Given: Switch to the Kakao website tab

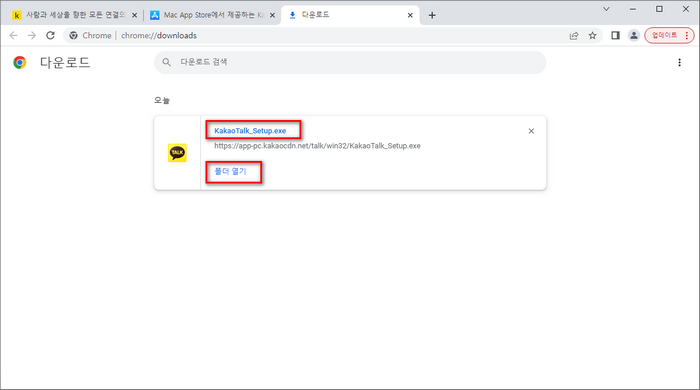Looking at the screenshot, I should point(75,15).
